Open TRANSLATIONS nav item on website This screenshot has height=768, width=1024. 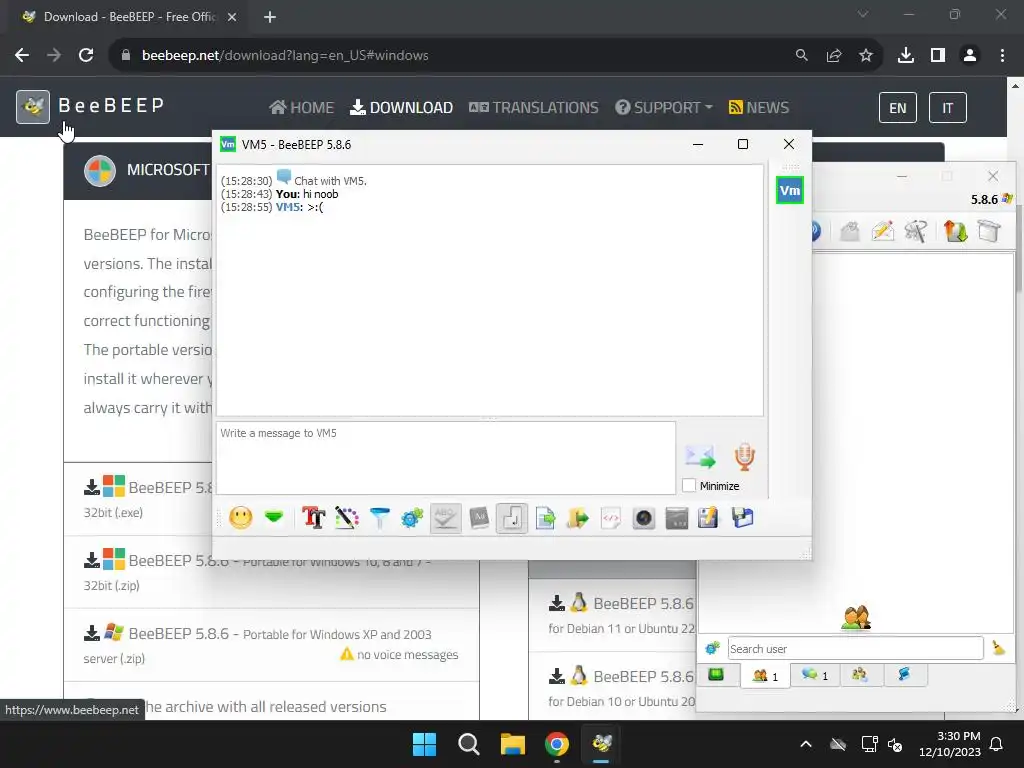[x=534, y=108]
